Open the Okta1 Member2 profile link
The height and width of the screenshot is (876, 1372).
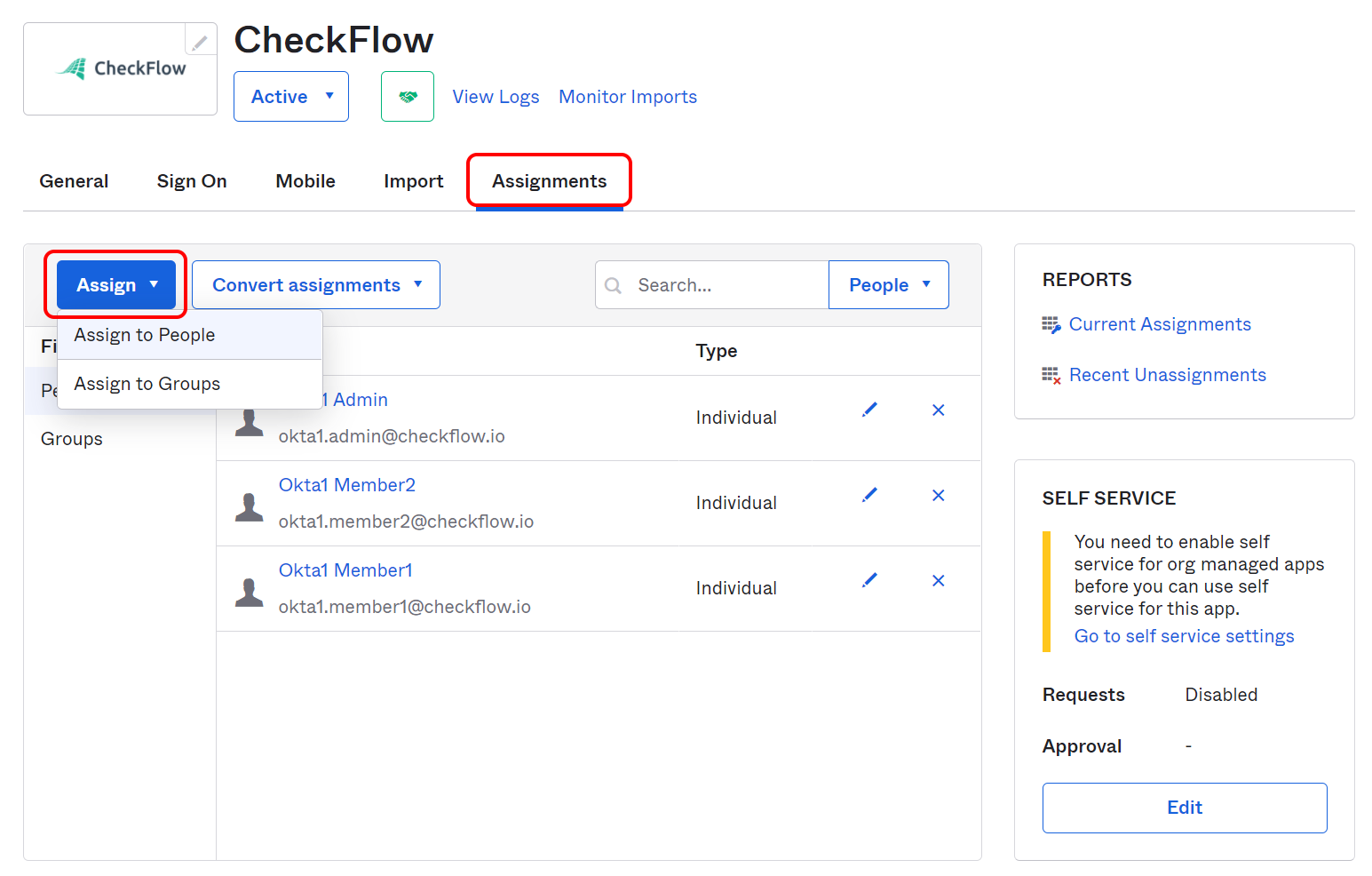point(347,485)
